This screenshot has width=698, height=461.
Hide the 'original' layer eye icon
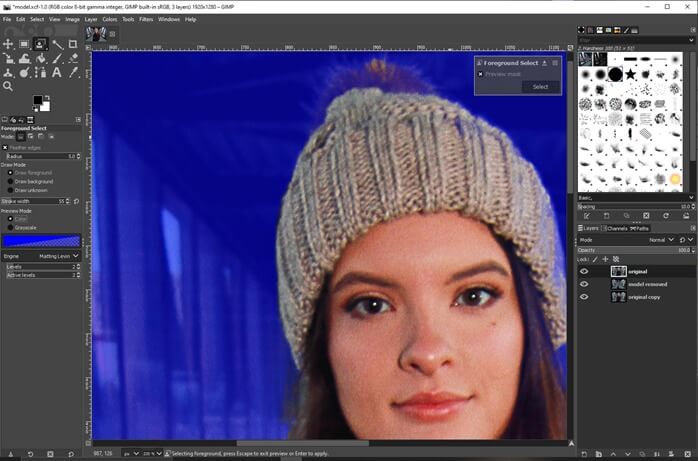[584, 271]
